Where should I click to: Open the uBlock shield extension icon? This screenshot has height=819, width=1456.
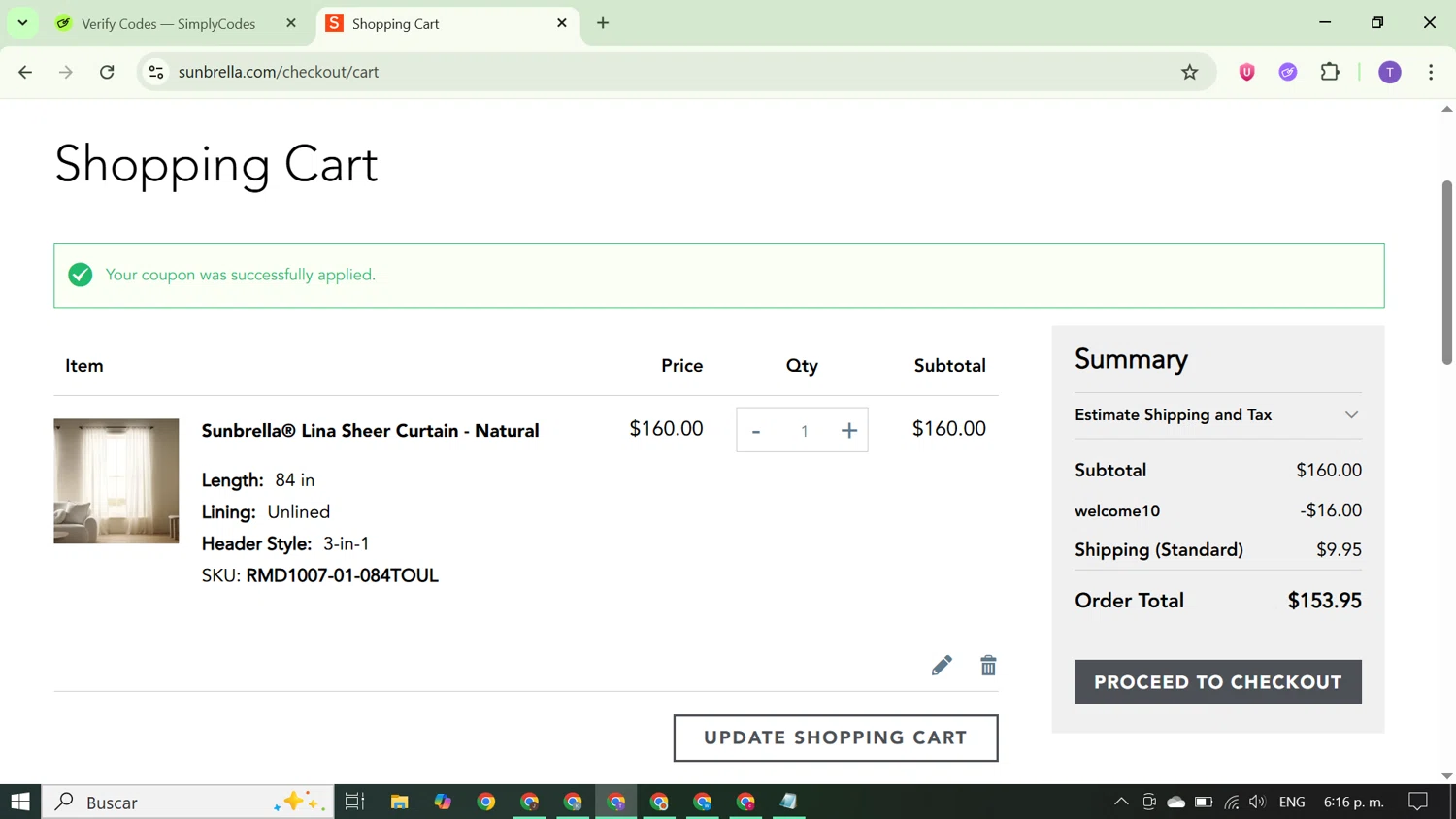click(1247, 72)
